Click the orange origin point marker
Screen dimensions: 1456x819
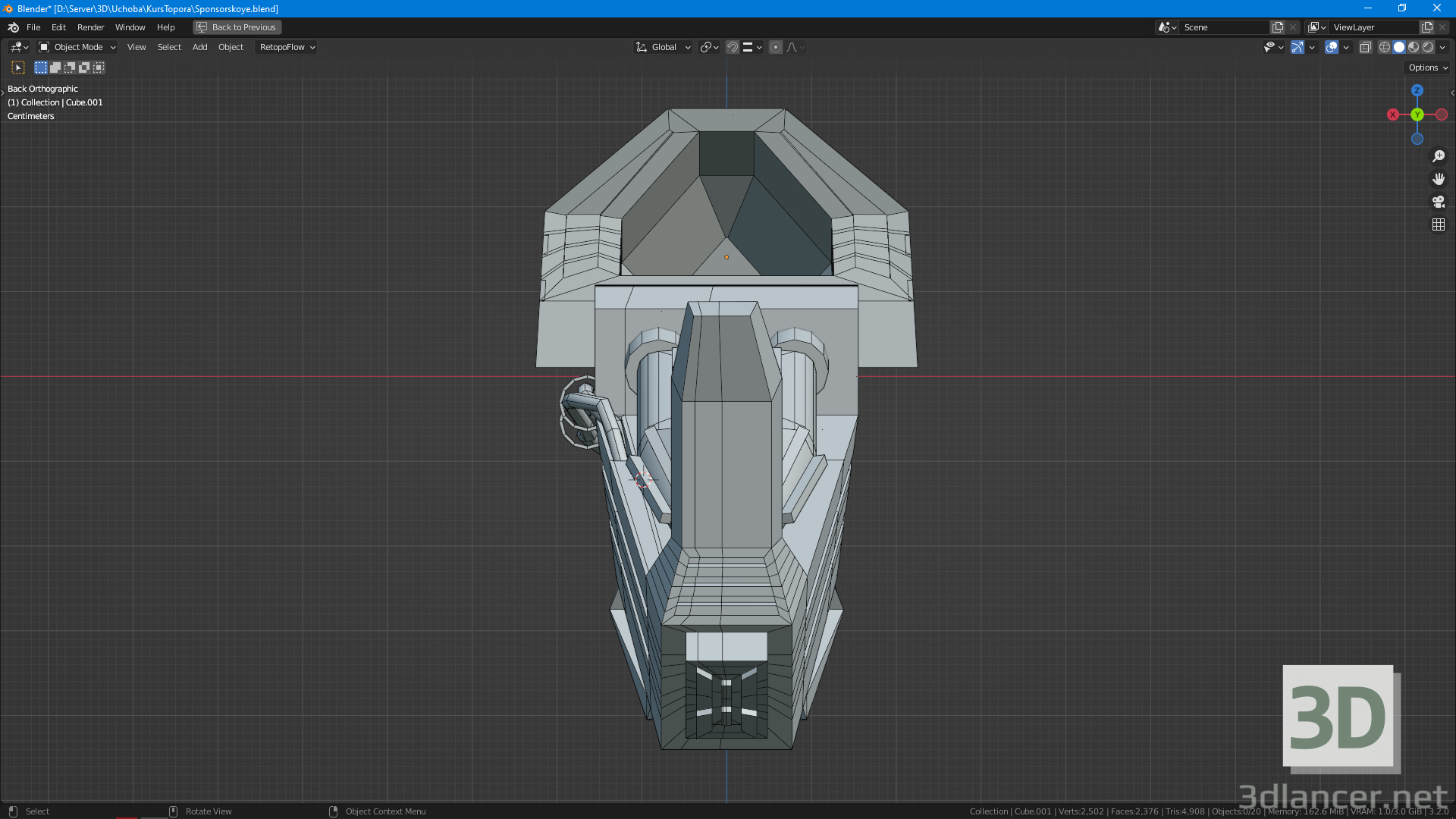click(727, 257)
